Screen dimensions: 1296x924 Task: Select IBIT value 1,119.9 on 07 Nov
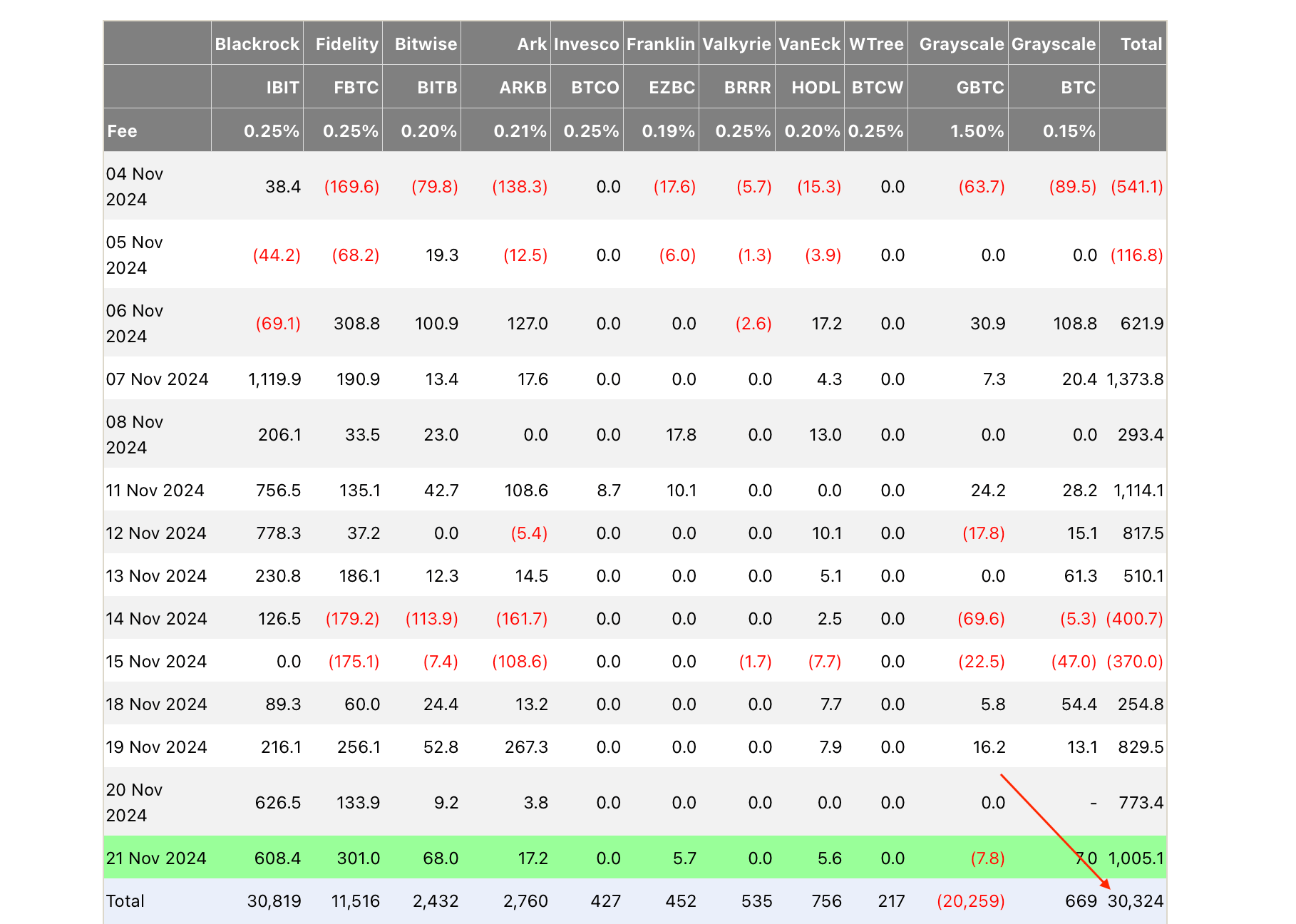[274, 379]
